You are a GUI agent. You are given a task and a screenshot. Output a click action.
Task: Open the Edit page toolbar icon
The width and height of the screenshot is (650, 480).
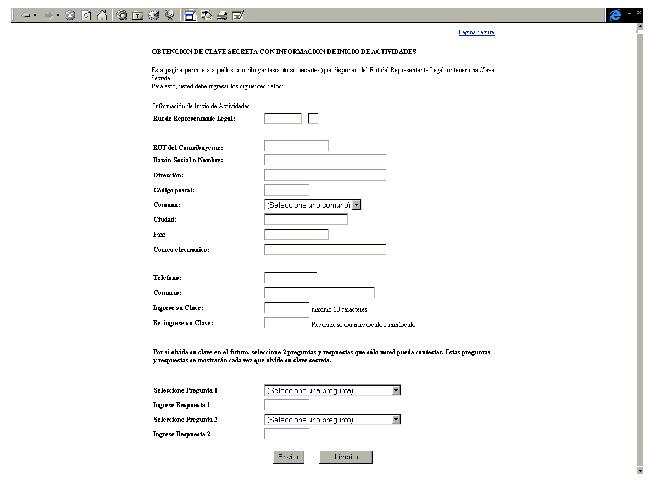[x=238, y=15]
